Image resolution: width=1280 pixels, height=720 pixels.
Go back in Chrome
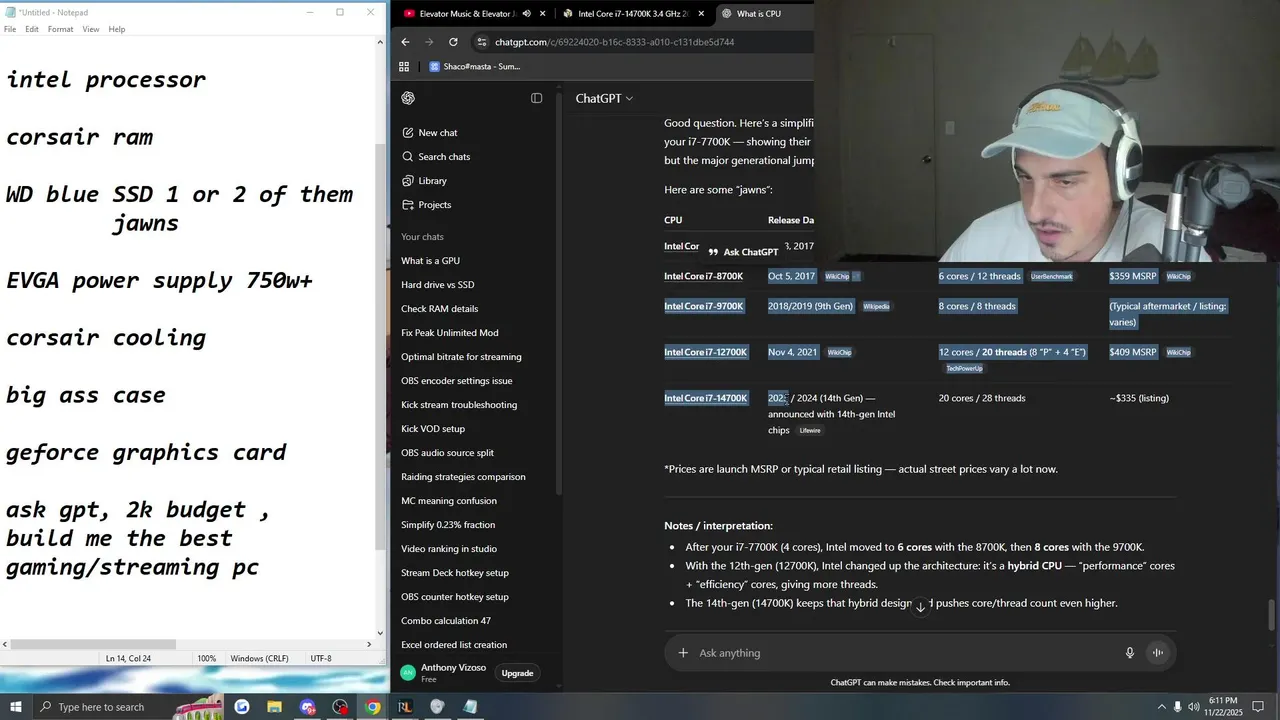tap(405, 42)
